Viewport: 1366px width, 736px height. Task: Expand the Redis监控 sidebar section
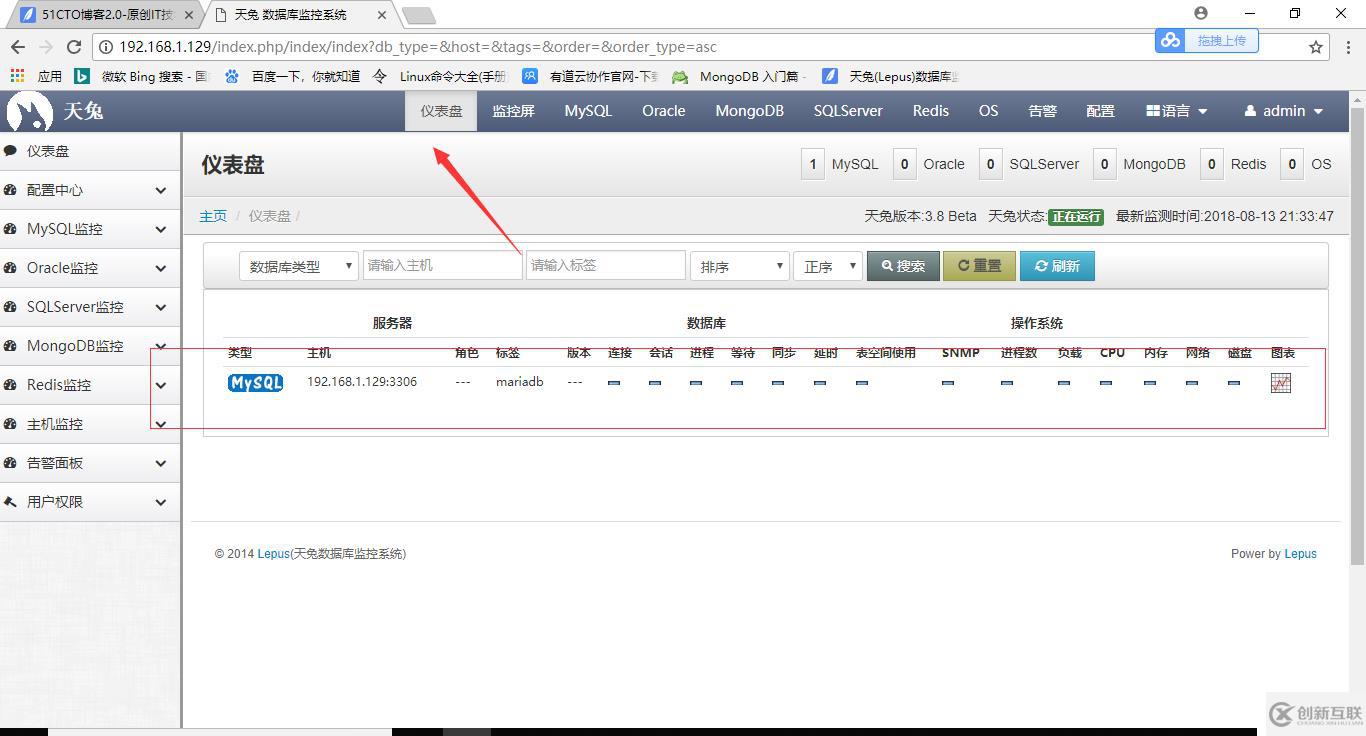tap(90, 385)
